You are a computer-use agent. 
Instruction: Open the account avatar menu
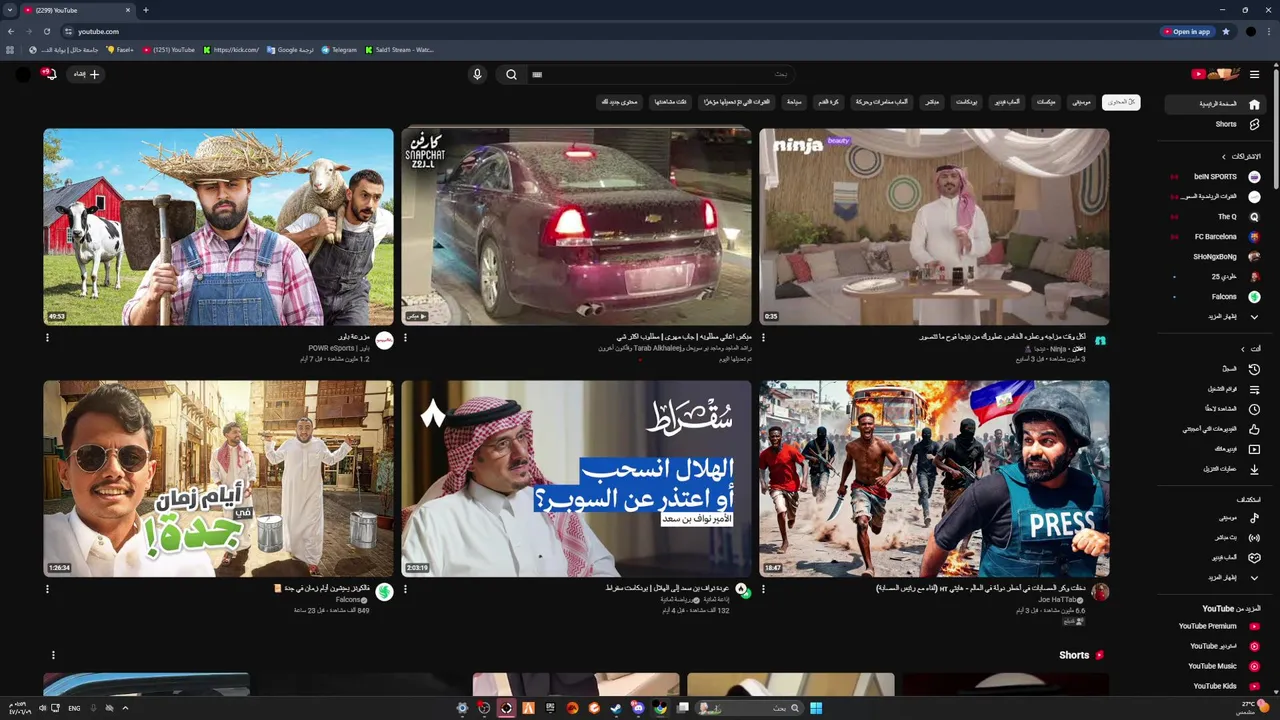23,74
